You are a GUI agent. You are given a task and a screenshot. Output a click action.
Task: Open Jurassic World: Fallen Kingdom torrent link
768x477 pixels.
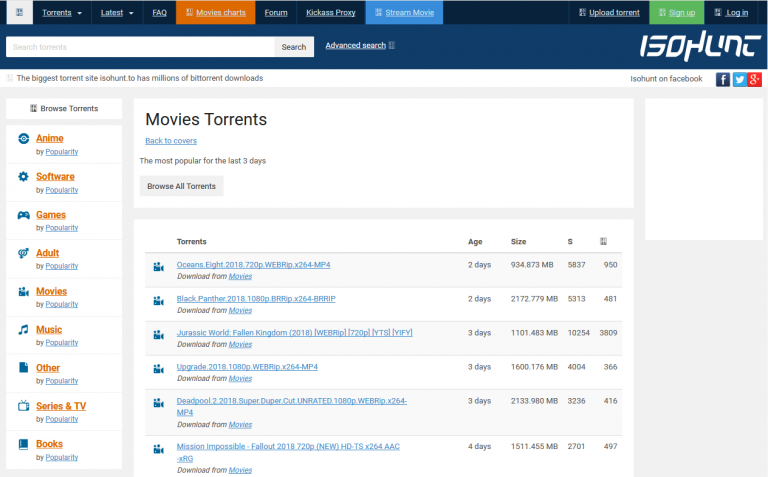pyautogui.click(x=294, y=333)
